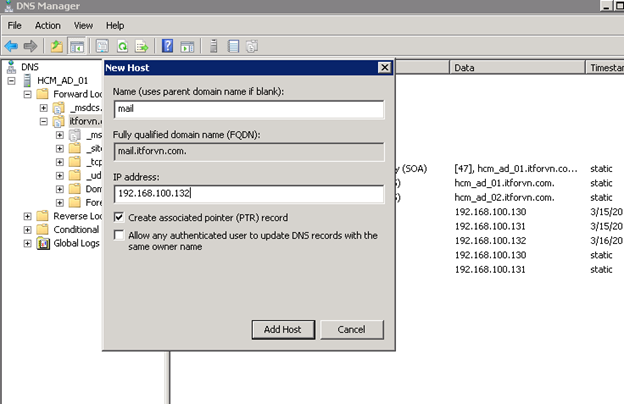
Task: Uncheck Create associated pointer (PTR) record
Action: click(x=120, y=217)
